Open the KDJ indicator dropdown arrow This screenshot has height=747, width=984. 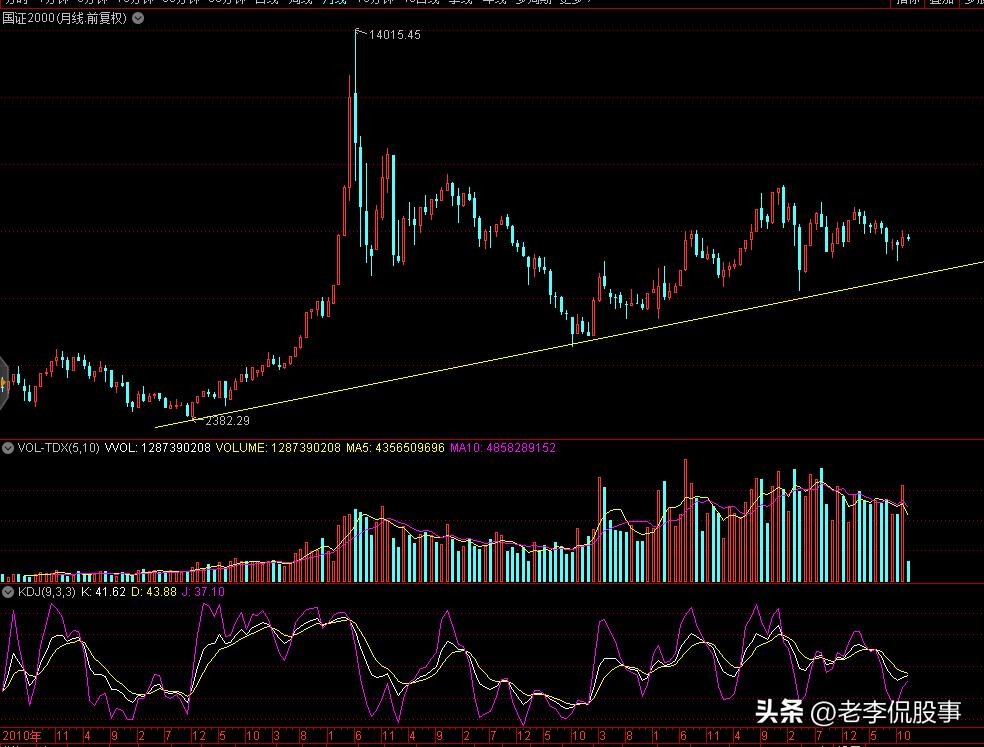tap(8, 592)
